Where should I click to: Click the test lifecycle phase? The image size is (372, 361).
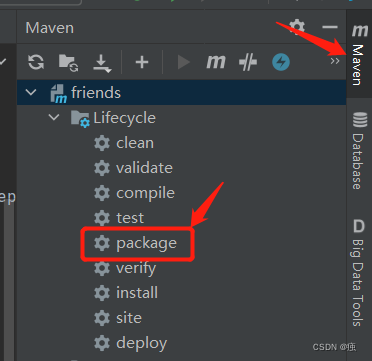coord(130,218)
